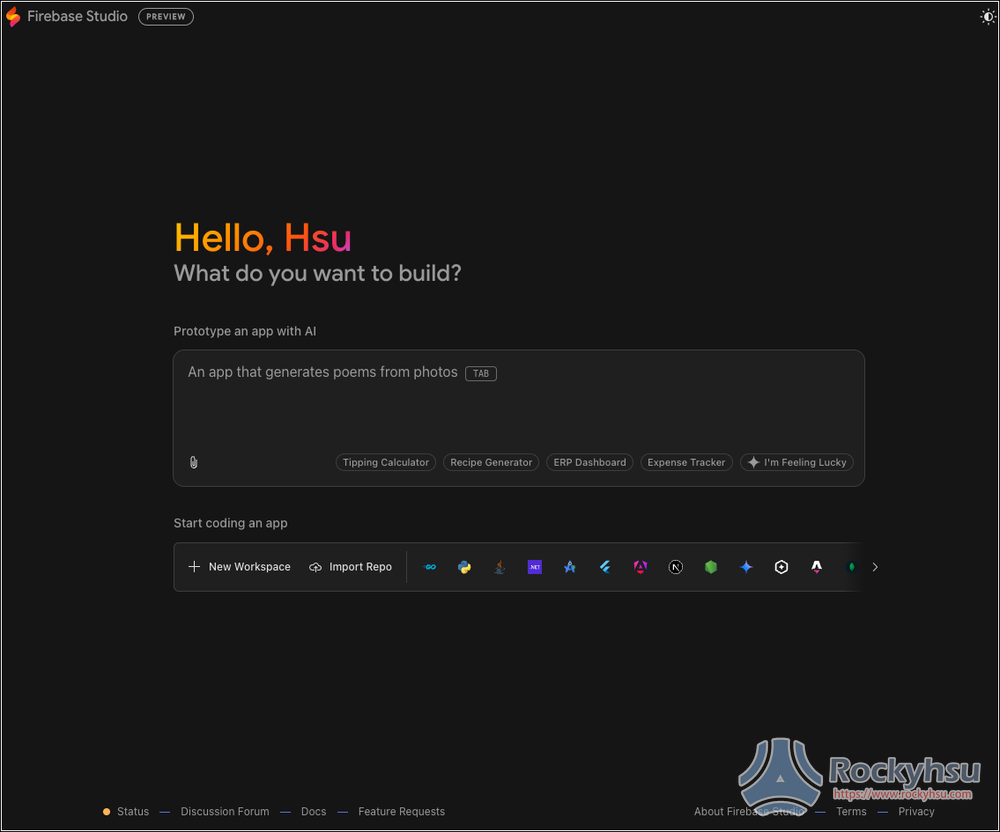Screen dimensions: 1000x832
Task: Select the Node.js green hexagon template
Action: (x=711, y=567)
